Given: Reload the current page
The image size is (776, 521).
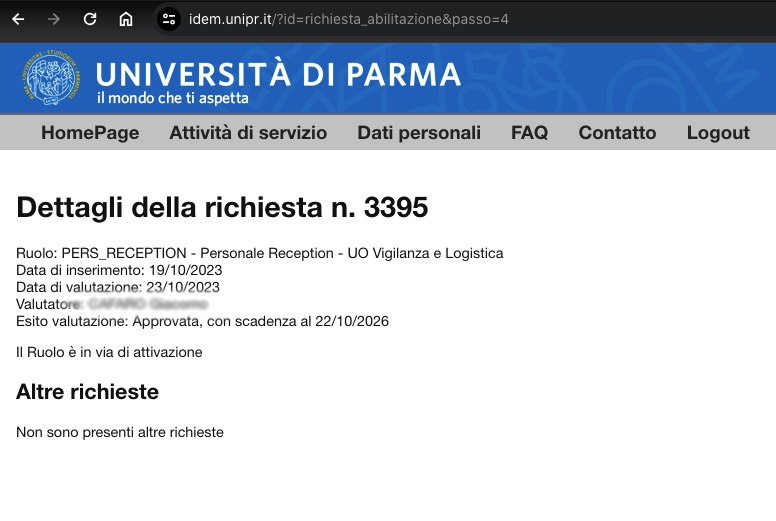Looking at the screenshot, I should tap(90, 19).
